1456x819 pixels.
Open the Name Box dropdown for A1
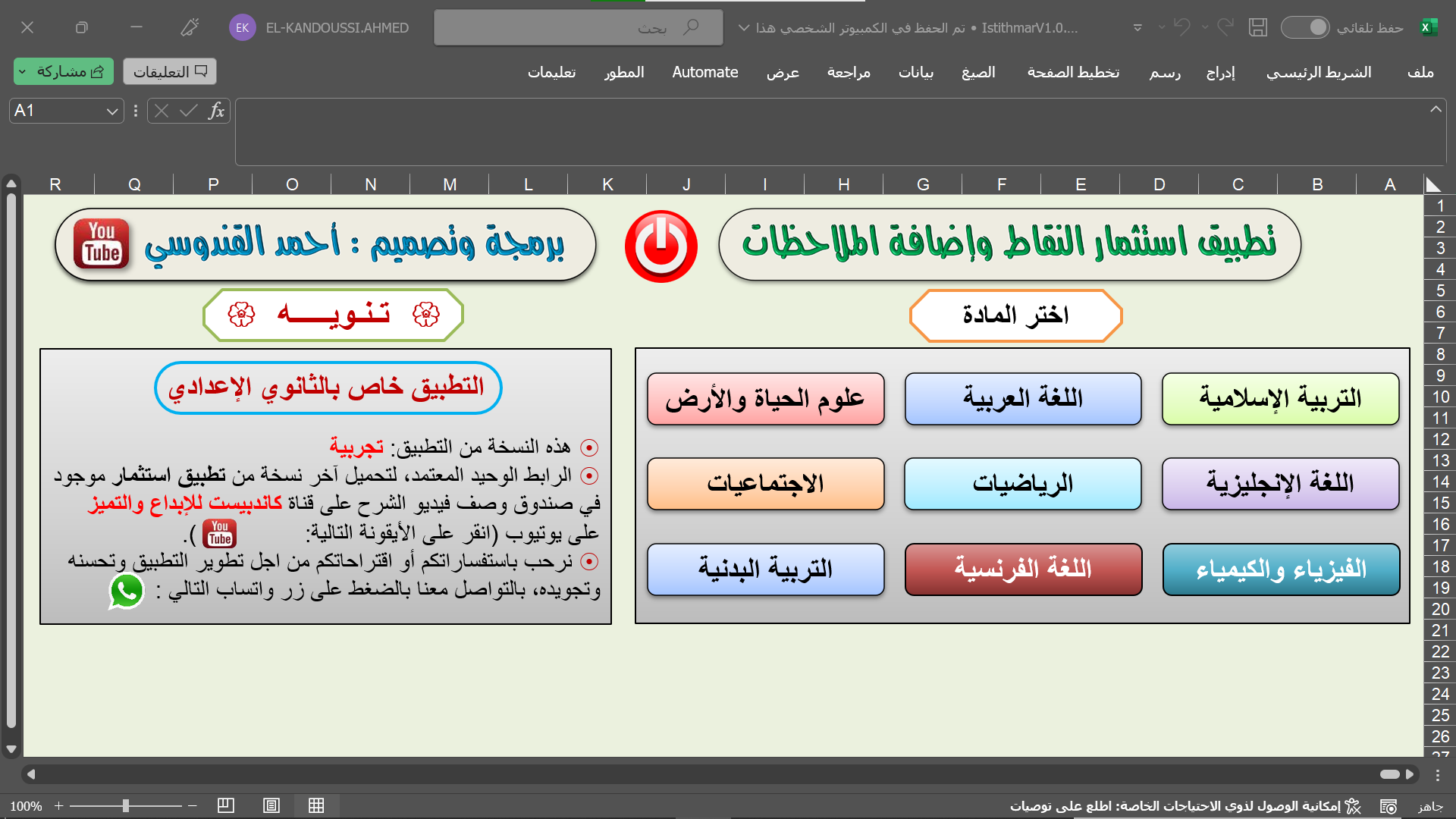pos(112,111)
